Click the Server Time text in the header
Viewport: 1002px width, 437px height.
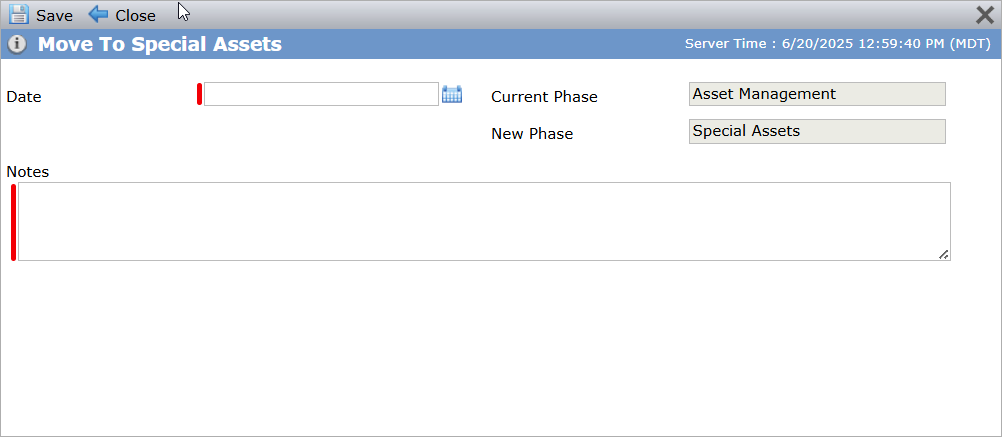838,44
